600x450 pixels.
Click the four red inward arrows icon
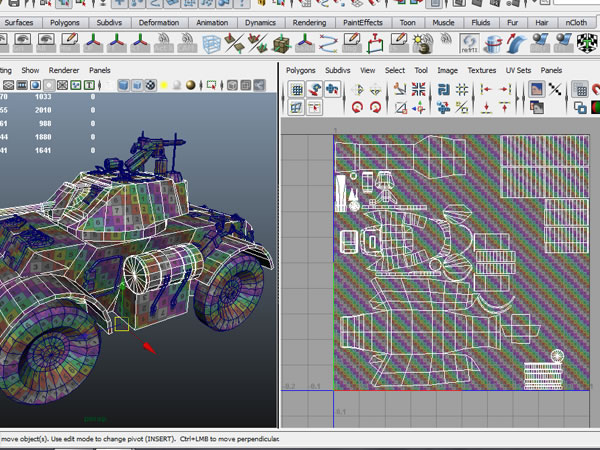[418, 90]
